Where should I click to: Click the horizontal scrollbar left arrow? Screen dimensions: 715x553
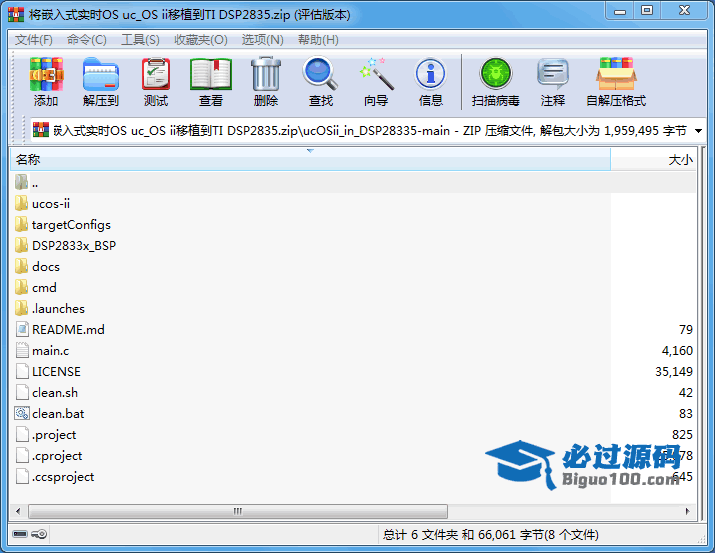click(18, 511)
